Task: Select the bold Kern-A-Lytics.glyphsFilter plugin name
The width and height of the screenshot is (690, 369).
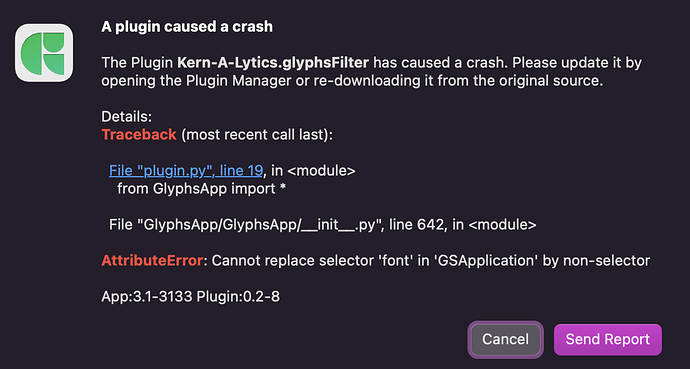Action: [273, 63]
